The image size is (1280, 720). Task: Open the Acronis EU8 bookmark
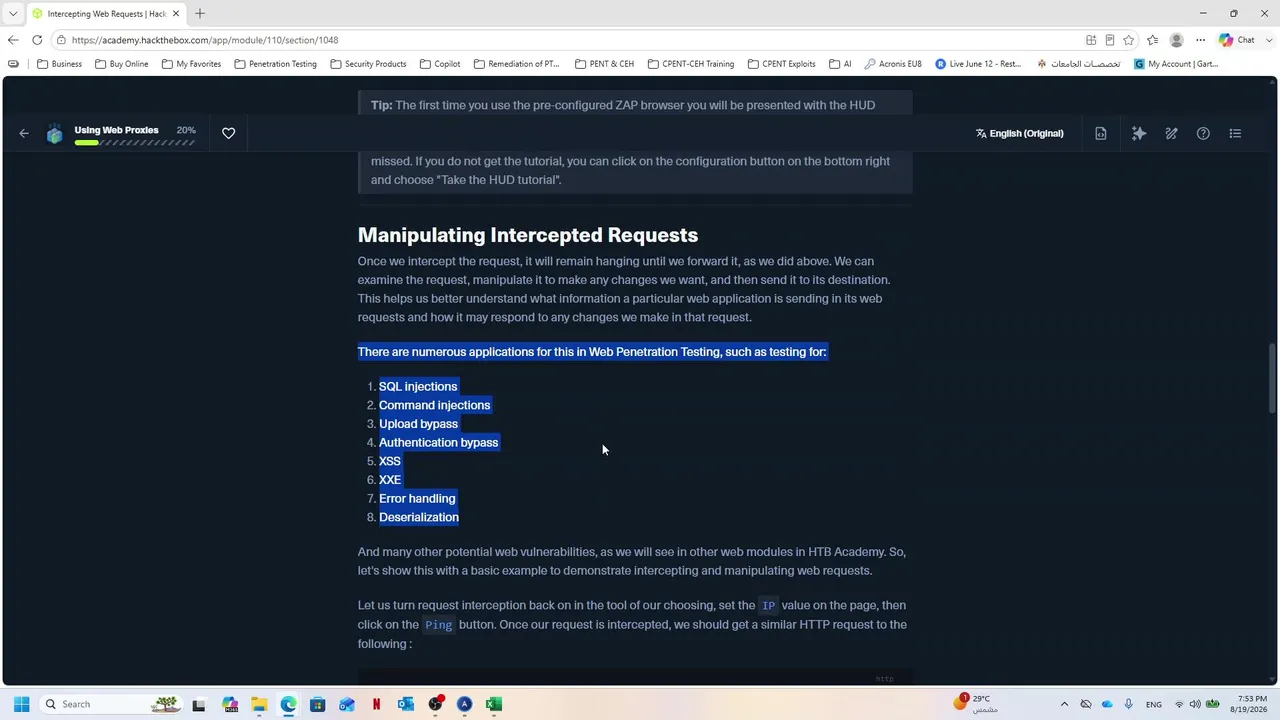[x=893, y=64]
